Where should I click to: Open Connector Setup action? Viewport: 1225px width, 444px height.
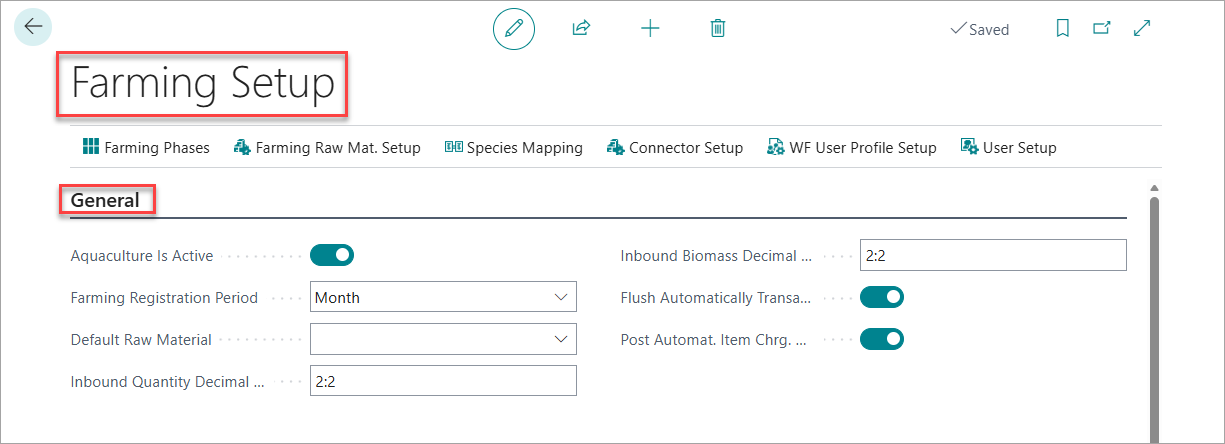[675, 147]
